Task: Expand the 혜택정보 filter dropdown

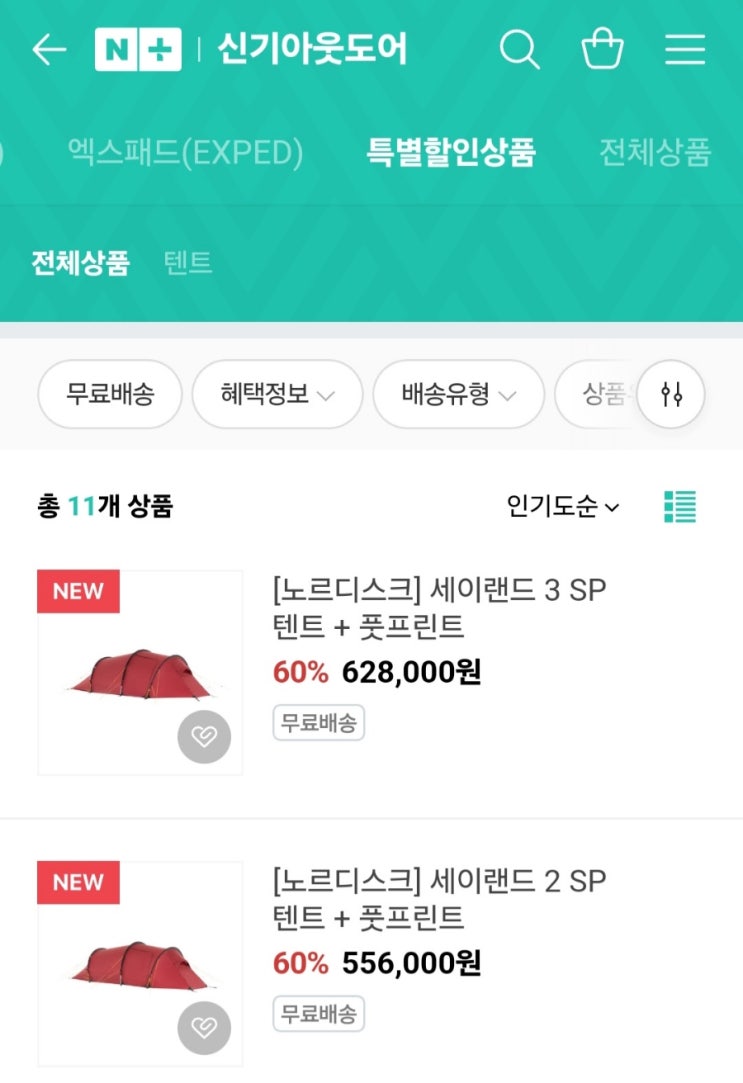Action: [x=278, y=394]
